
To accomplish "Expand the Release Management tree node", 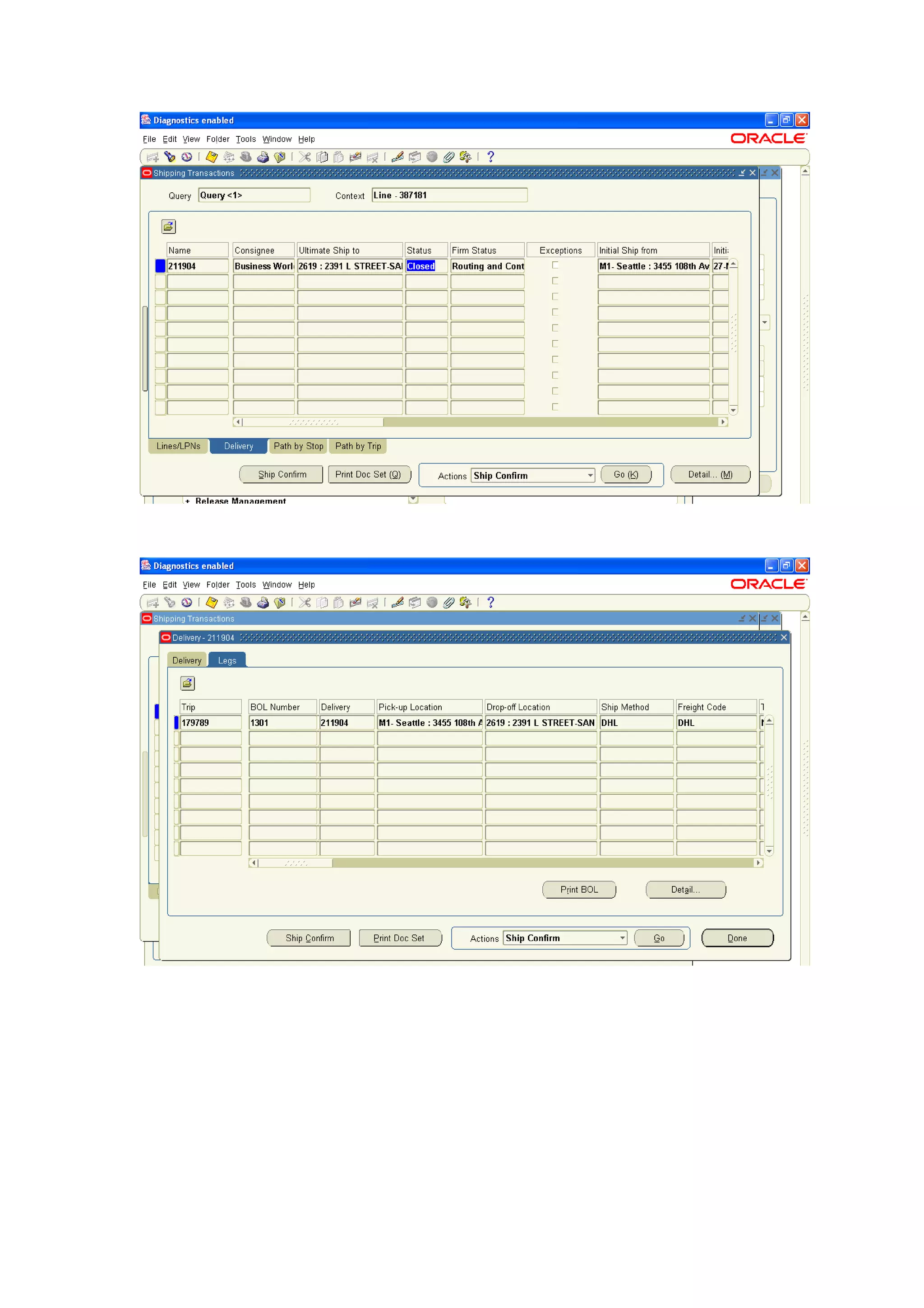I will (x=187, y=501).
